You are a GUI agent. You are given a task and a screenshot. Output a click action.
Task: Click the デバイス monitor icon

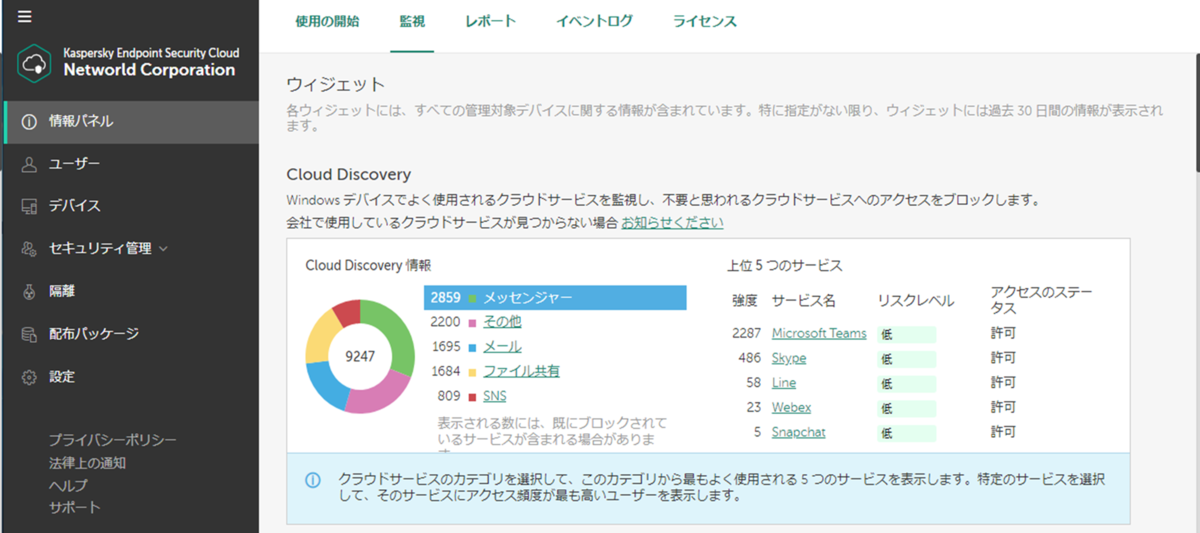(29, 206)
